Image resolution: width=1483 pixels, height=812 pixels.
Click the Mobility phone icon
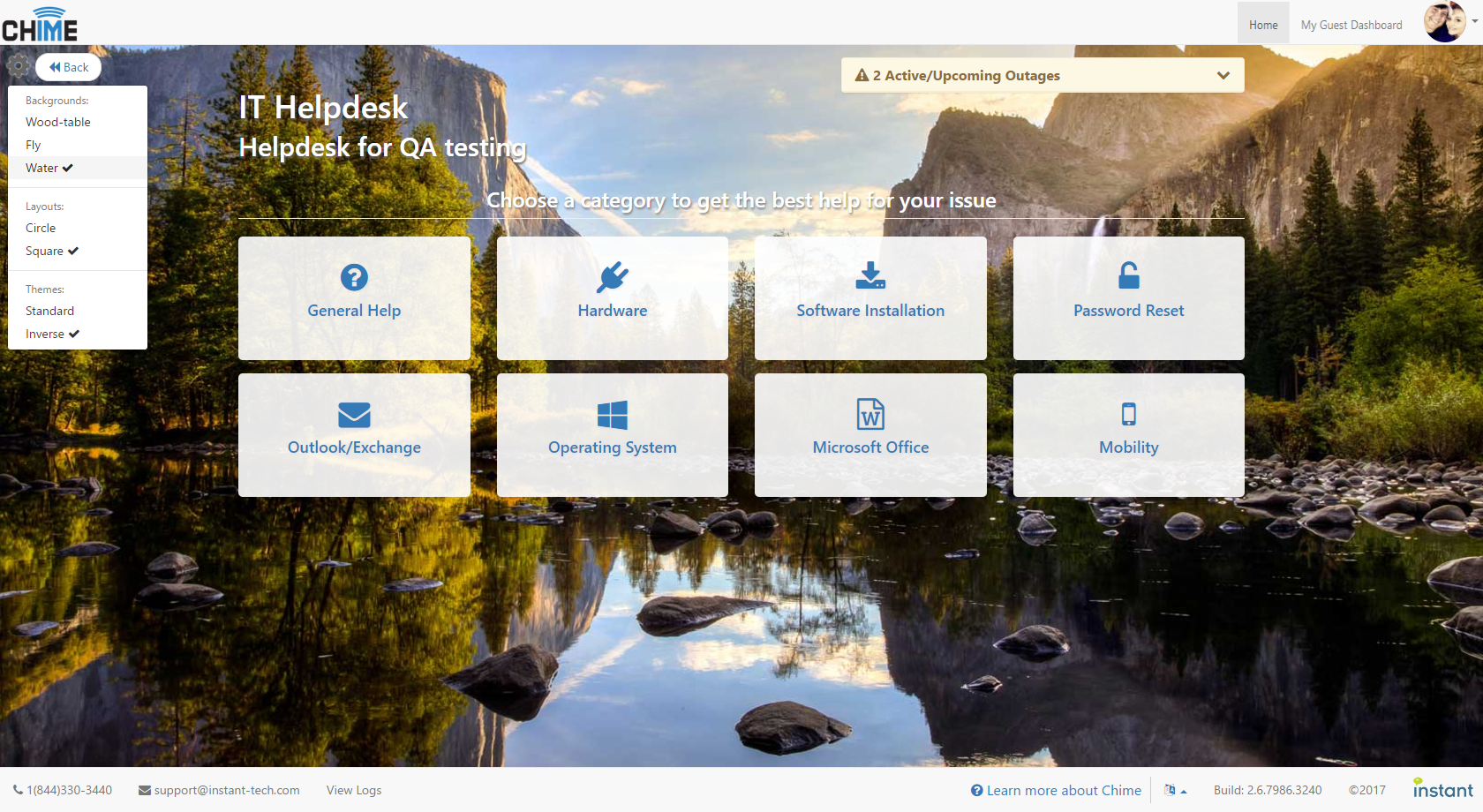tap(1128, 414)
